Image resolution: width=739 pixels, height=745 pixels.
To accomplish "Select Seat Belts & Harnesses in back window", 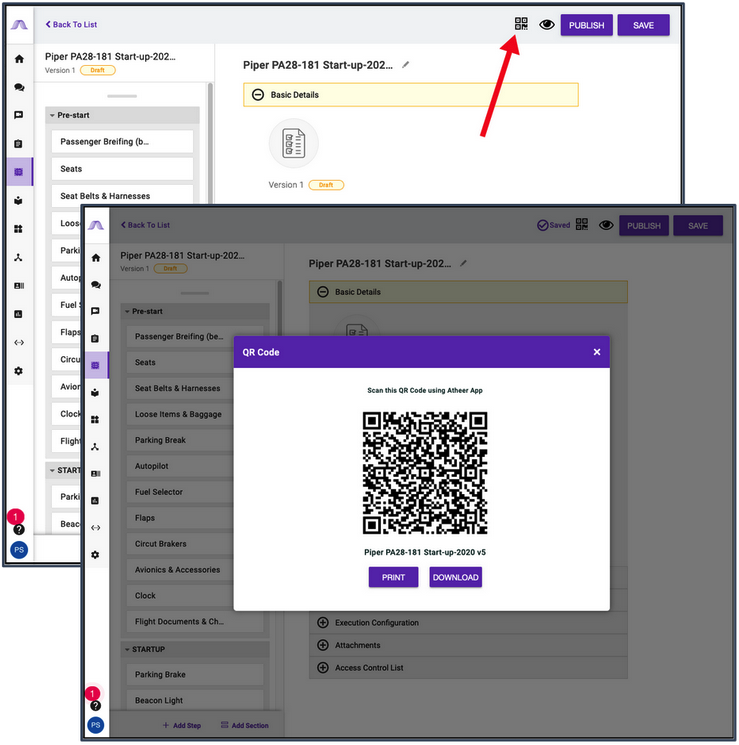I will pyautogui.click(x=122, y=196).
